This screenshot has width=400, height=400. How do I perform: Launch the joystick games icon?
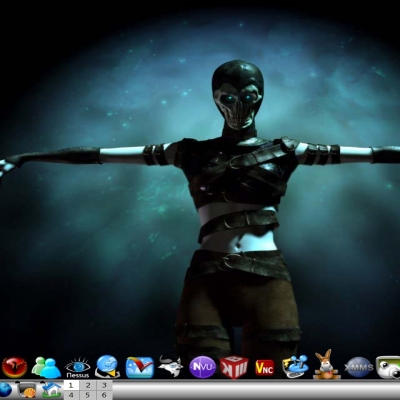pos(295,367)
